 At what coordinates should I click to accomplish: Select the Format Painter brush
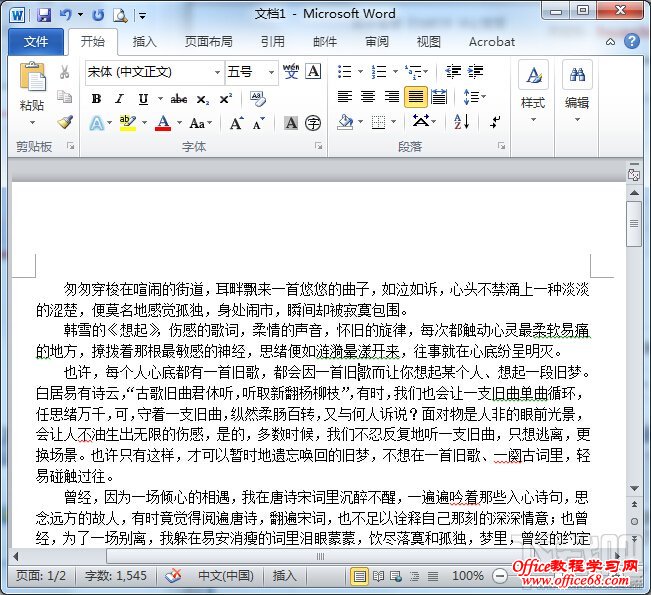65,122
